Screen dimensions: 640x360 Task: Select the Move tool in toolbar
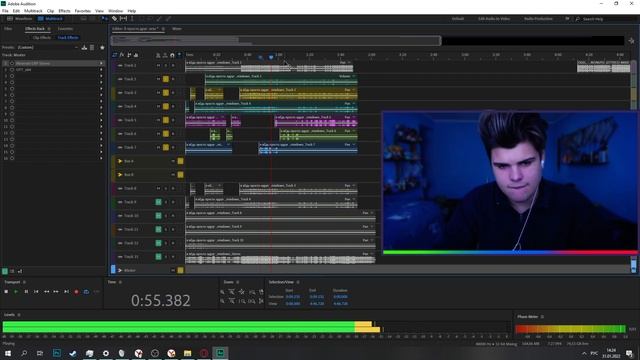104,18
